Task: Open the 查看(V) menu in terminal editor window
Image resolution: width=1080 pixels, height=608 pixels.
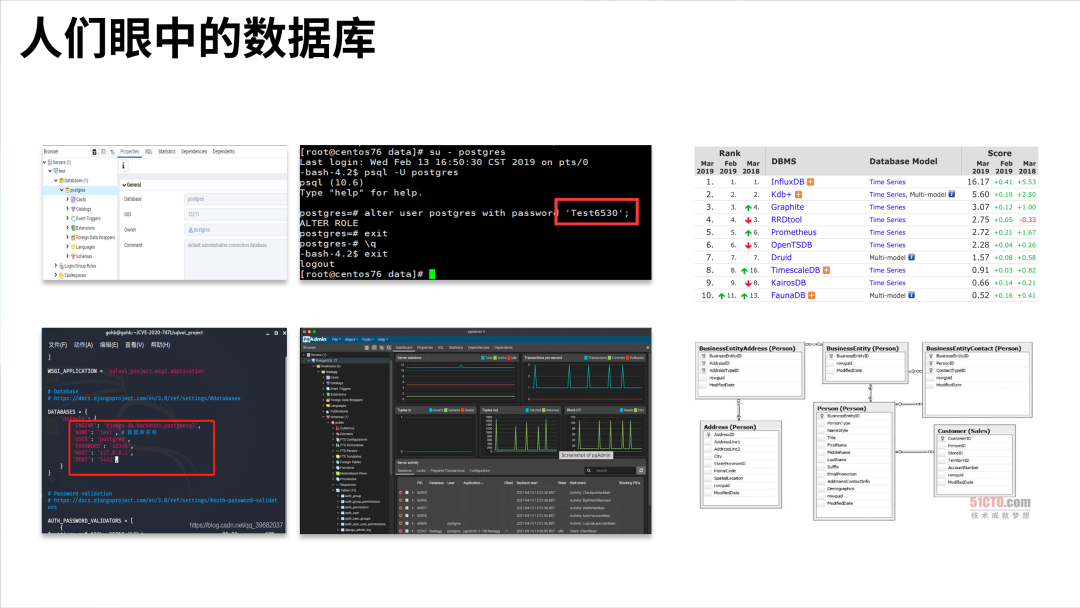Action: coord(134,345)
